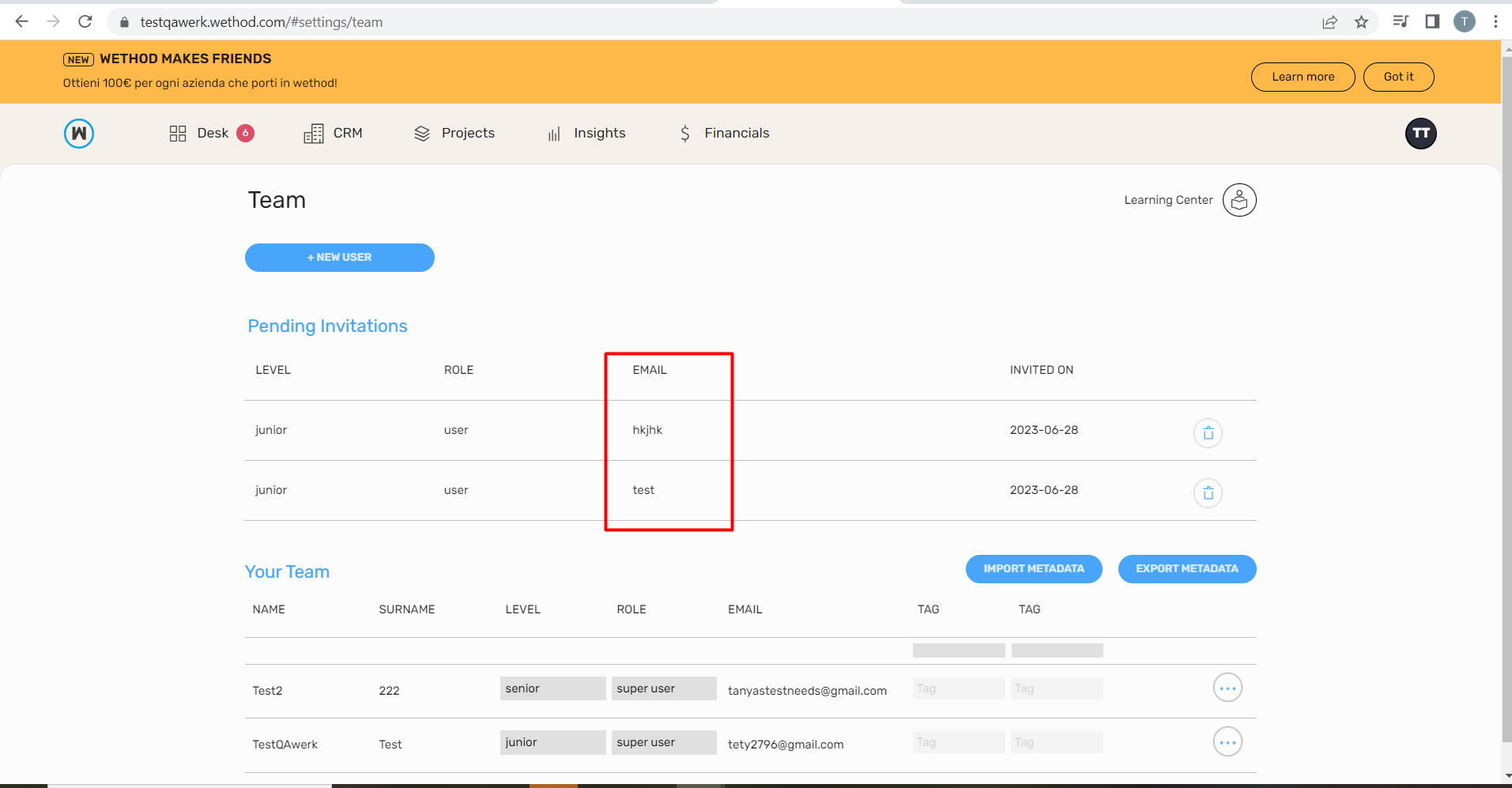Reload the current page
The height and width of the screenshot is (788, 1512).
[85, 21]
